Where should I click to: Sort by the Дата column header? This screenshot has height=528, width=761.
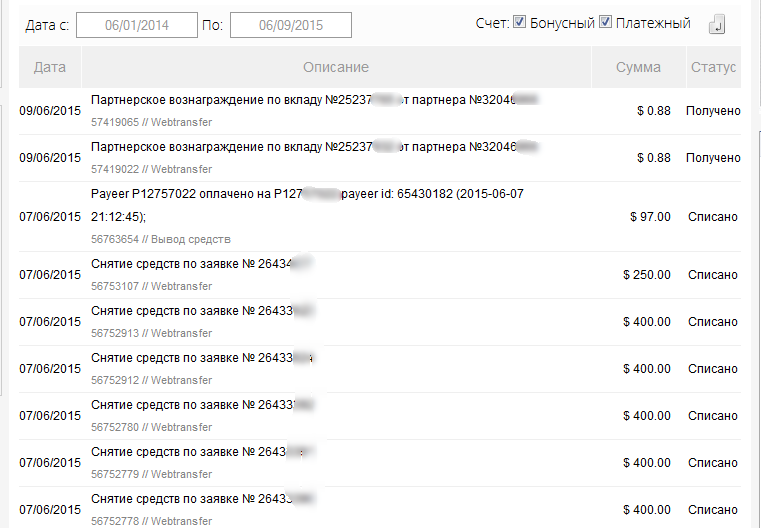coord(50,67)
